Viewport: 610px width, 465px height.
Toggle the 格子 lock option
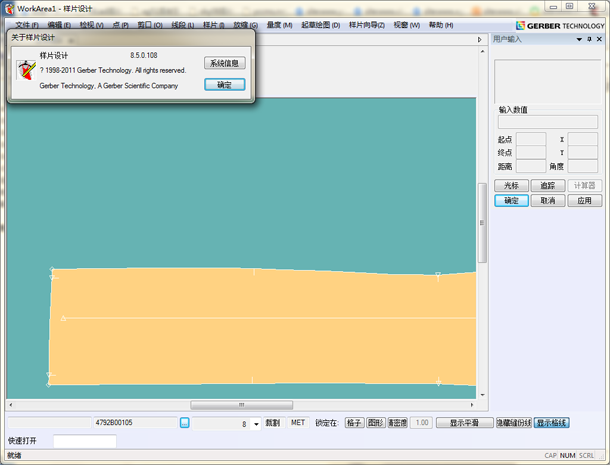(x=354, y=423)
